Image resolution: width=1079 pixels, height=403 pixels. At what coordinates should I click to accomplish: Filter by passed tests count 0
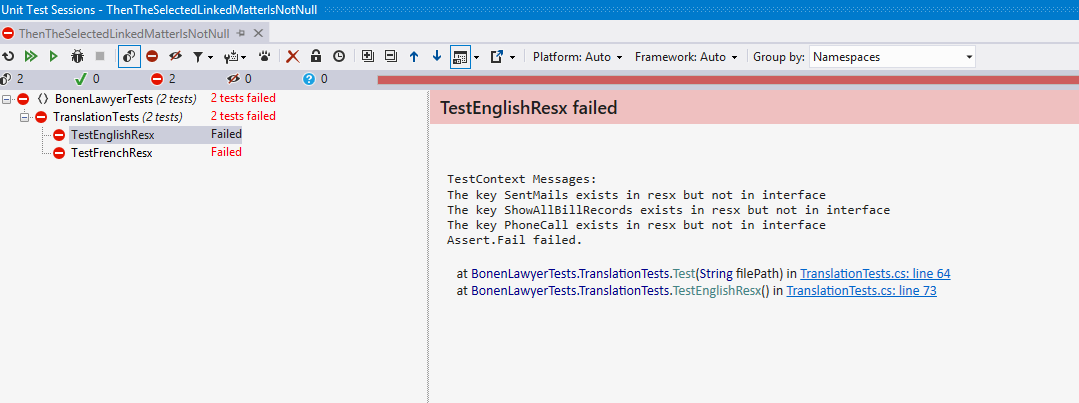87,79
